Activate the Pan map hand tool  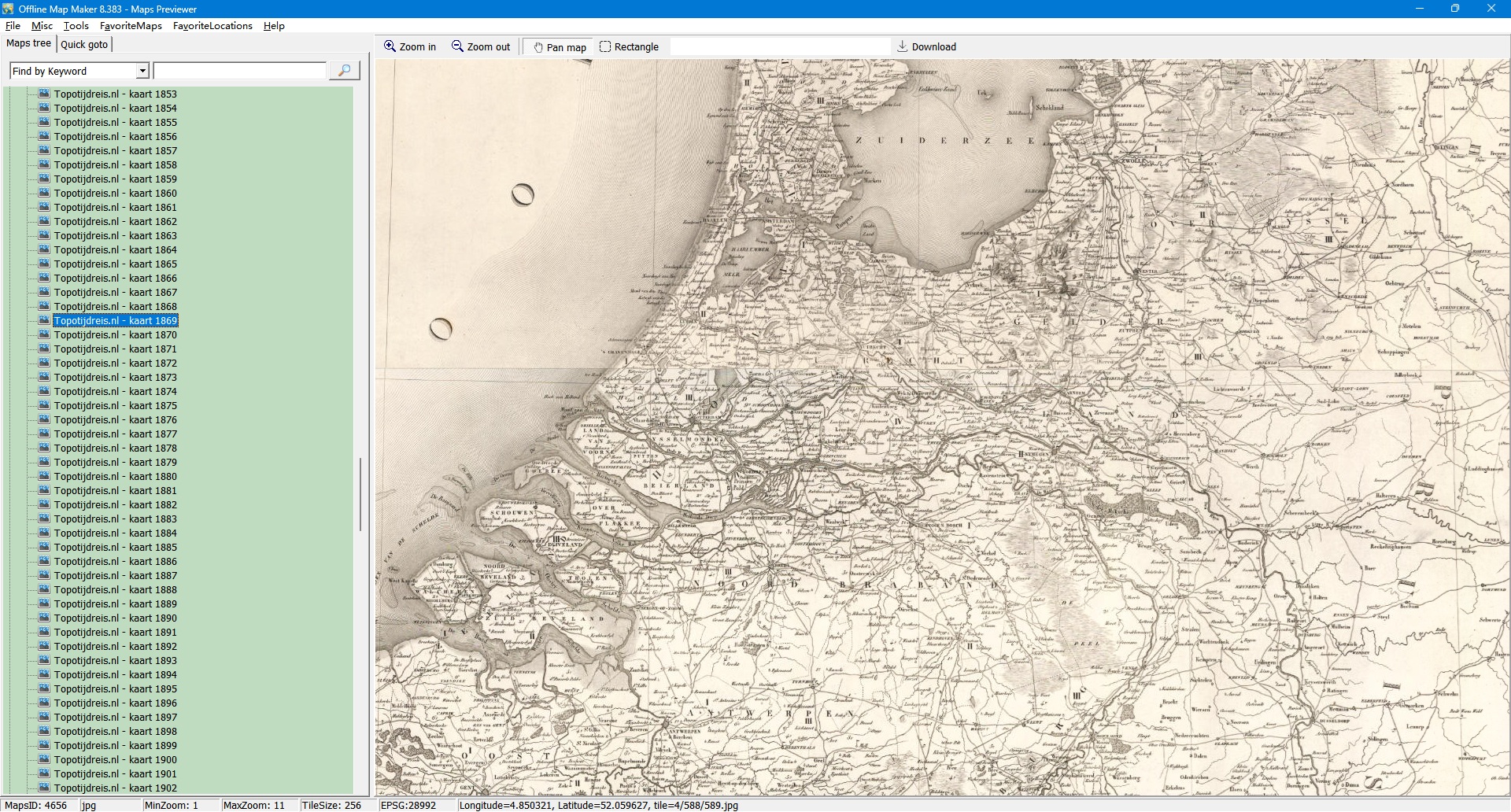538,47
